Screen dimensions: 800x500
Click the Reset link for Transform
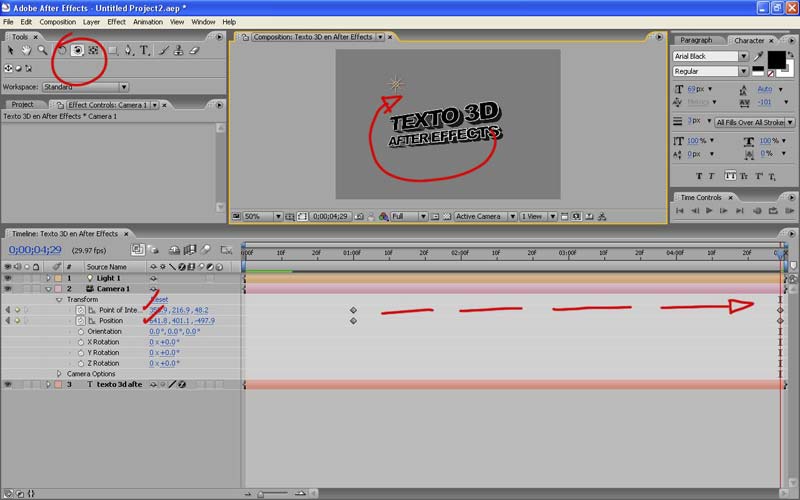pos(160,299)
